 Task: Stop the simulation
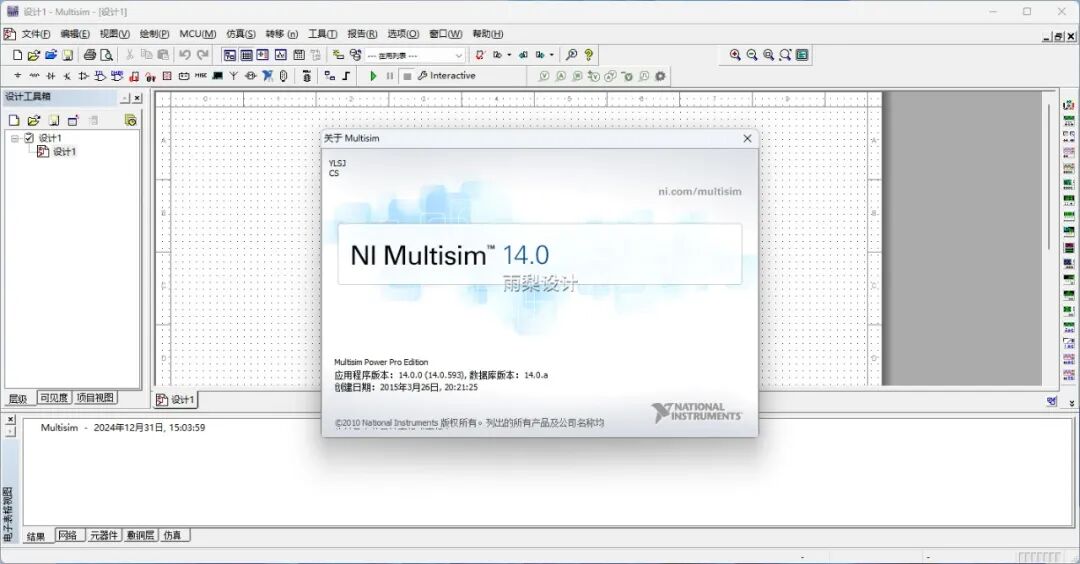(407, 76)
